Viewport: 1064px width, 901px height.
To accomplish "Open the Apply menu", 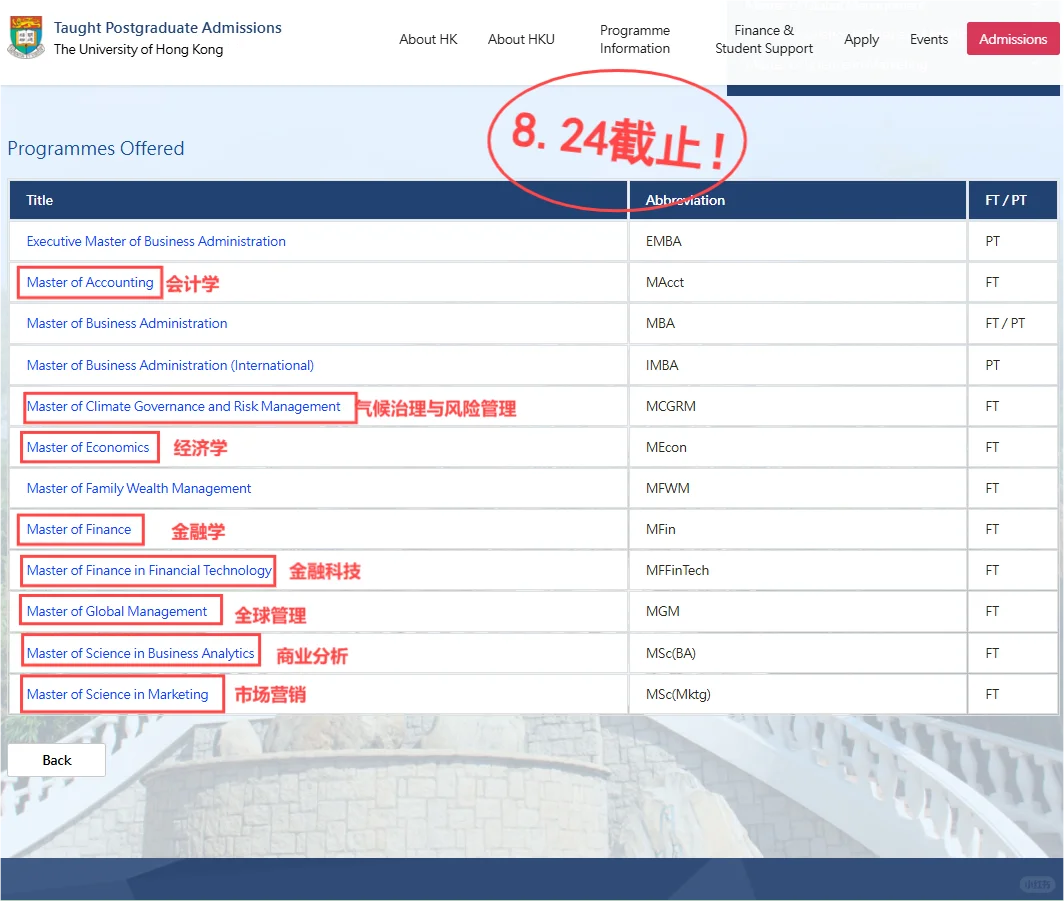I will click(861, 40).
